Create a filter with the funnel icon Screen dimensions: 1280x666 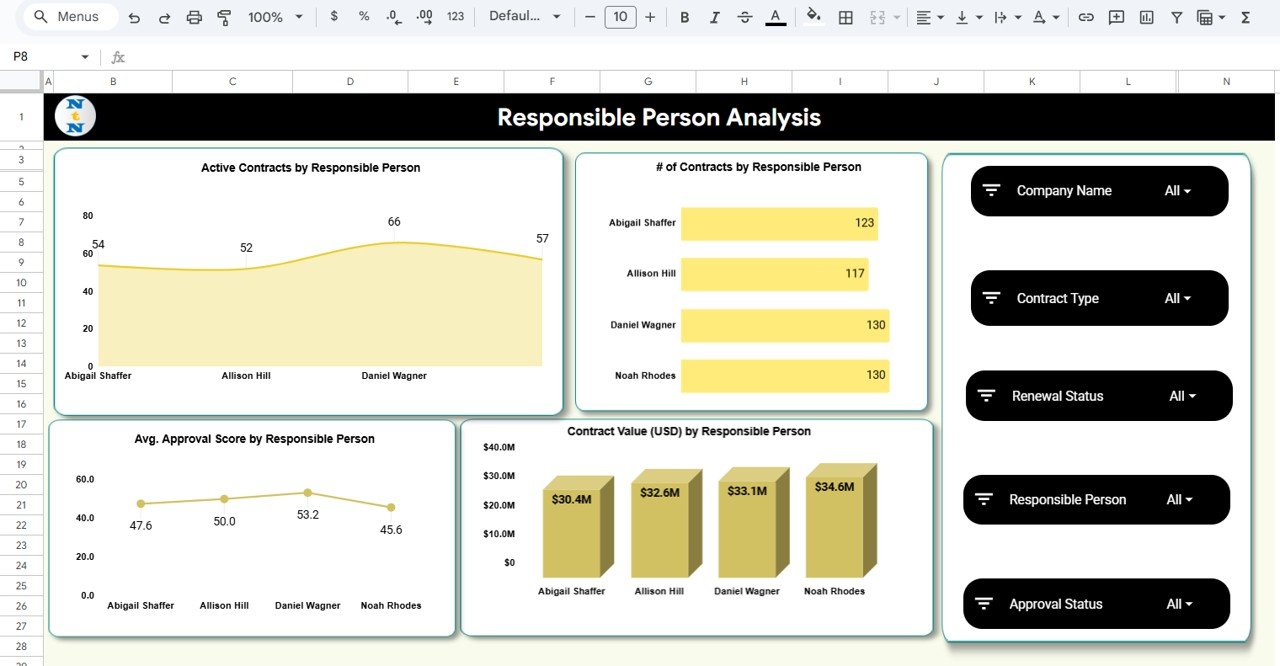[x=1176, y=17]
